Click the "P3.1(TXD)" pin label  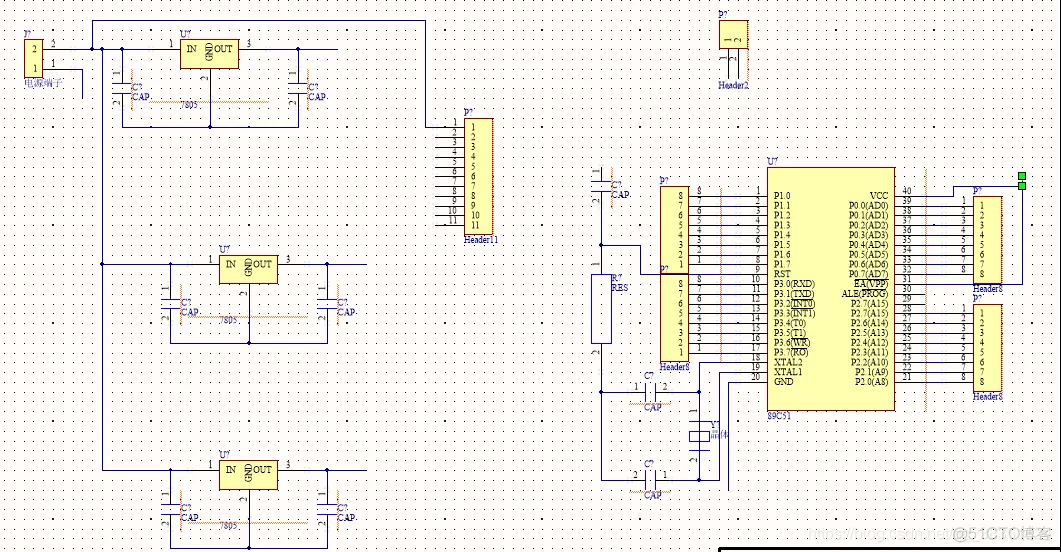pyautogui.click(x=794, y=294)
